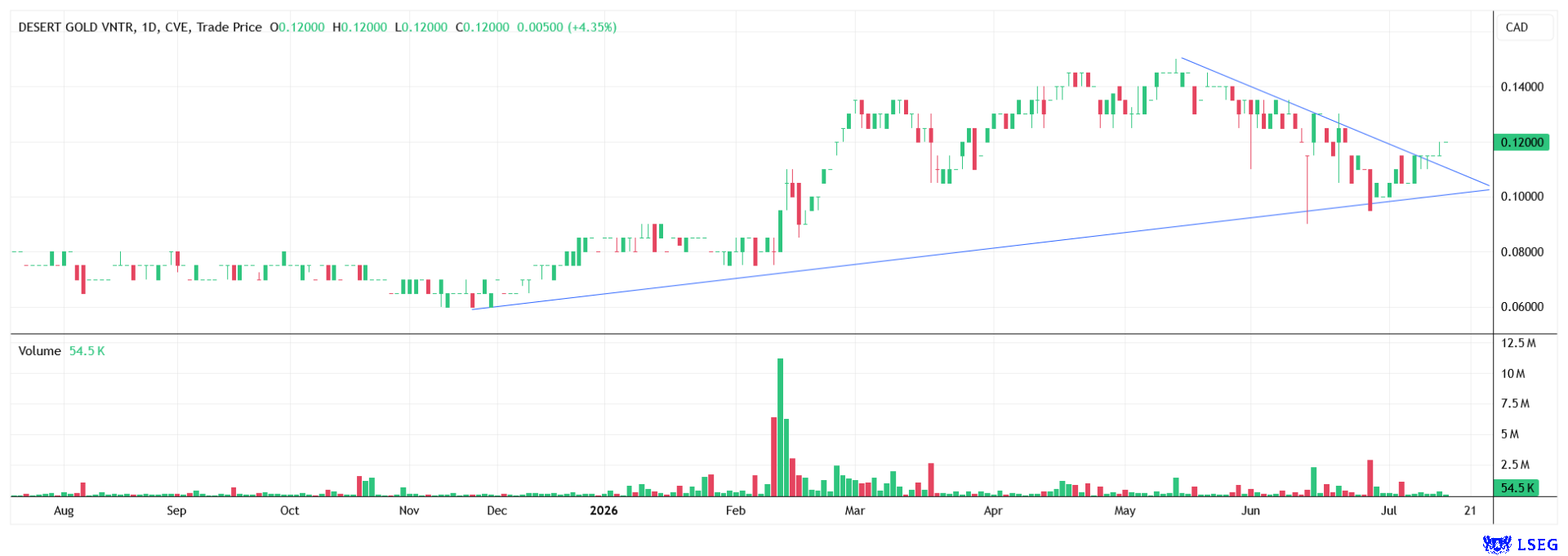This screenshot has width=1568, height=556.
Task: Select the 0.12000 current price tag
Action: (1522, 142)
